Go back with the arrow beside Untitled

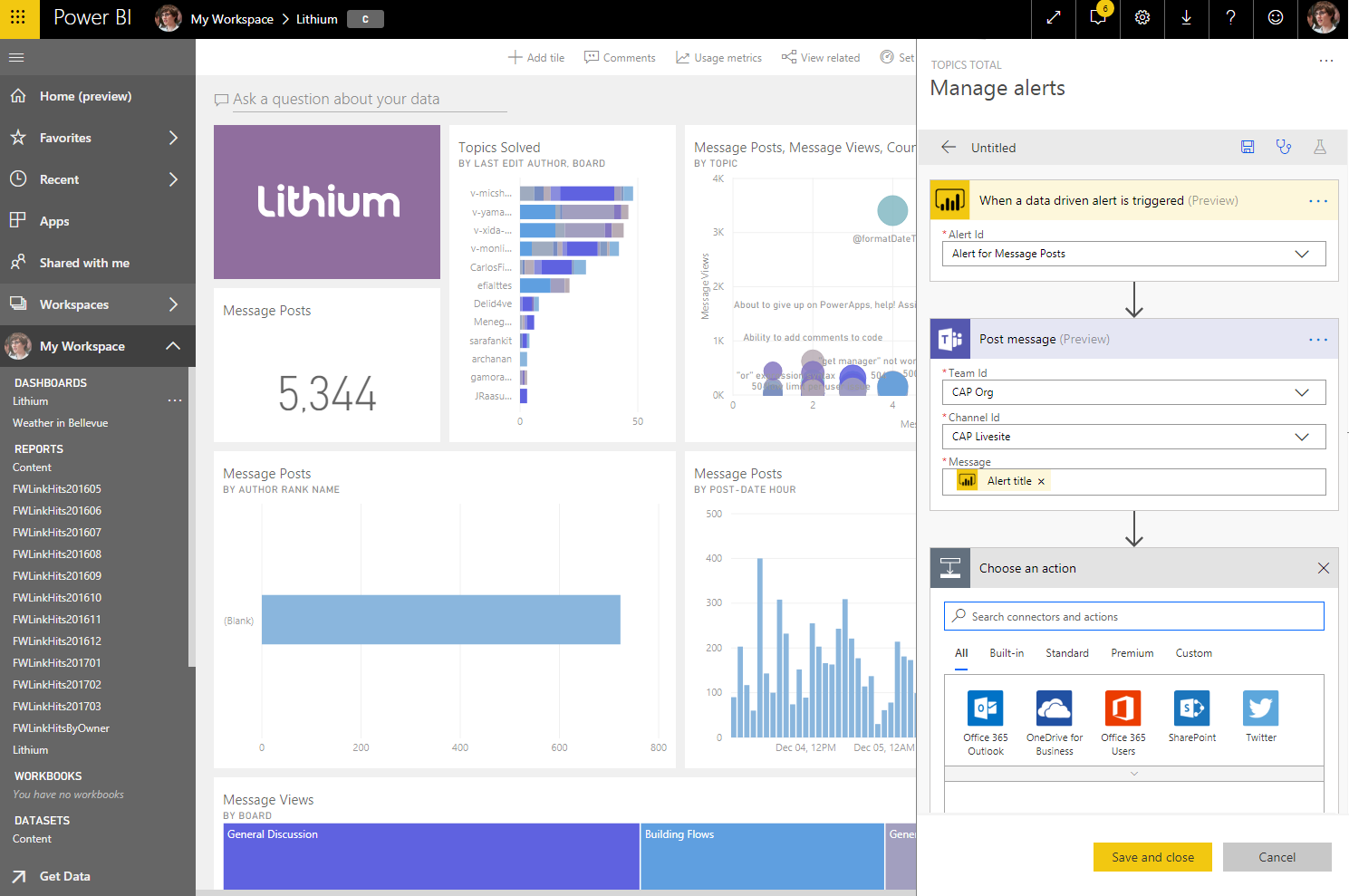949,147
